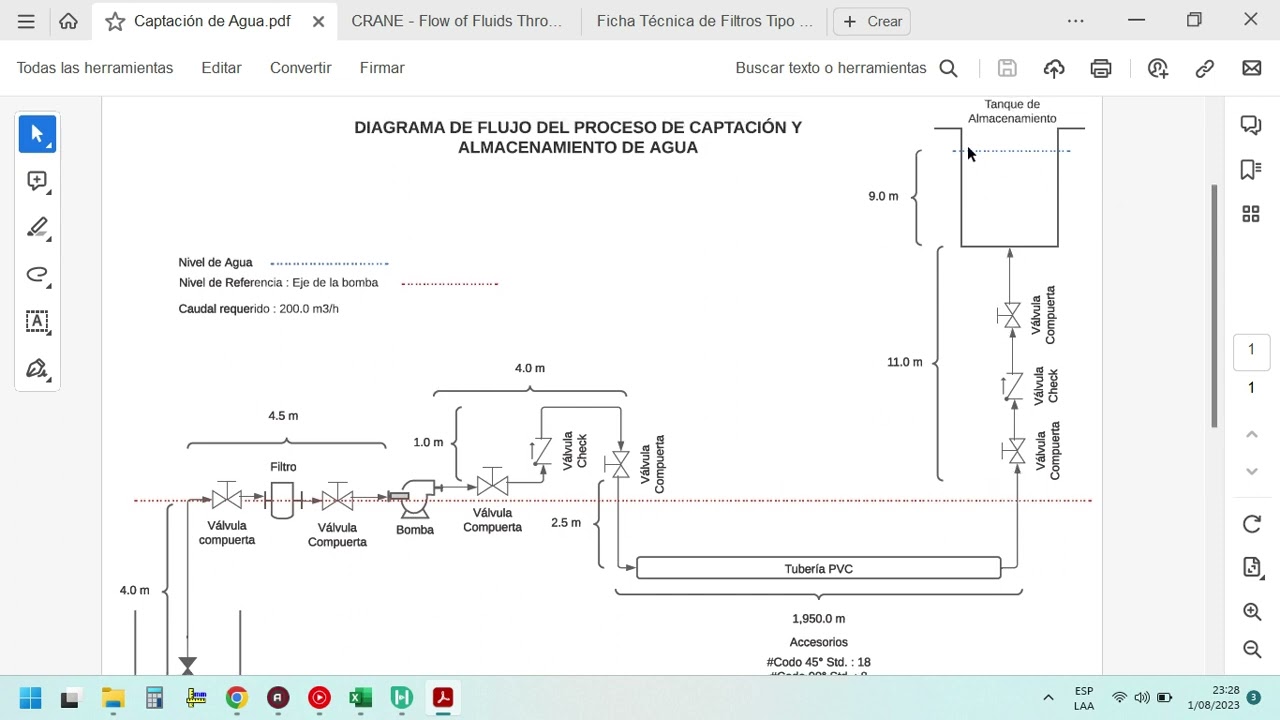Close the Captación de Agua.pdf tab
1280x720 pixels.
click(x=318, y=21)
